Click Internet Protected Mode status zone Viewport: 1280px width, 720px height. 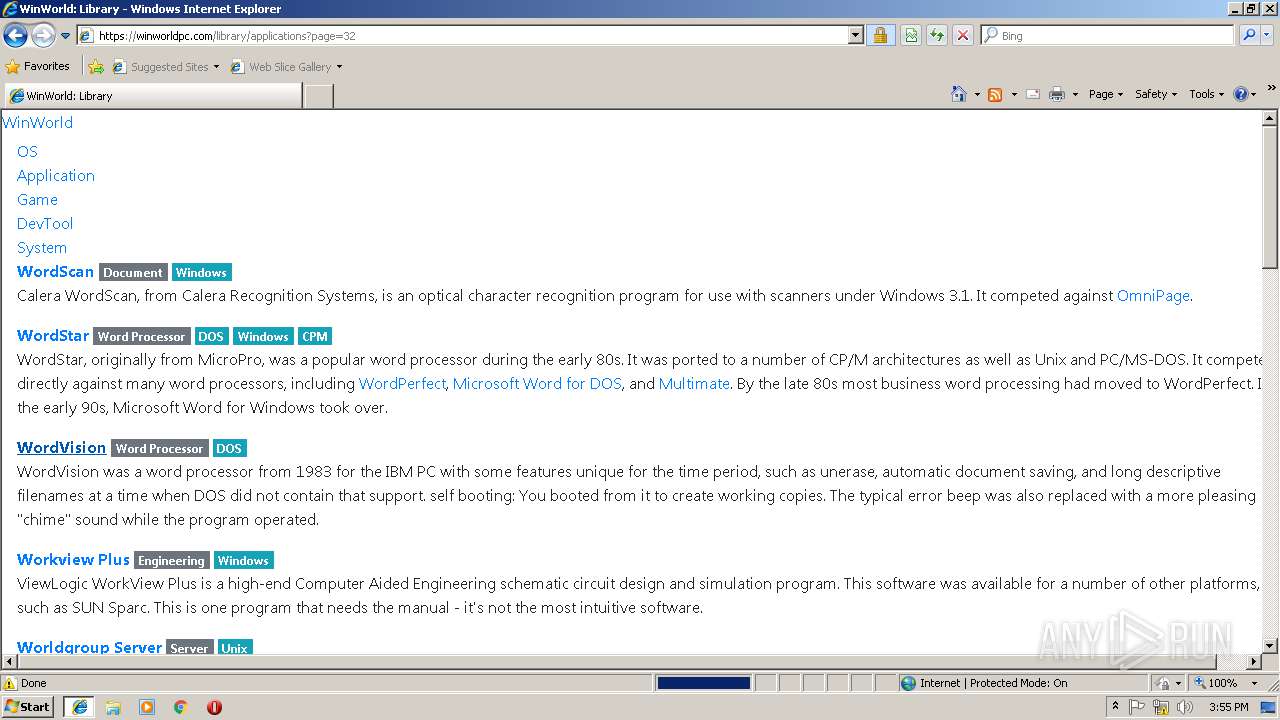[x=1022, y=683]
